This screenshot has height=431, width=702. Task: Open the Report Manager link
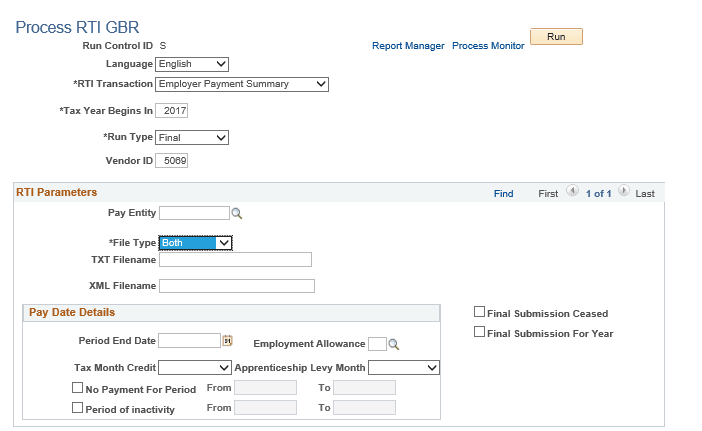[x=408, y=46]
